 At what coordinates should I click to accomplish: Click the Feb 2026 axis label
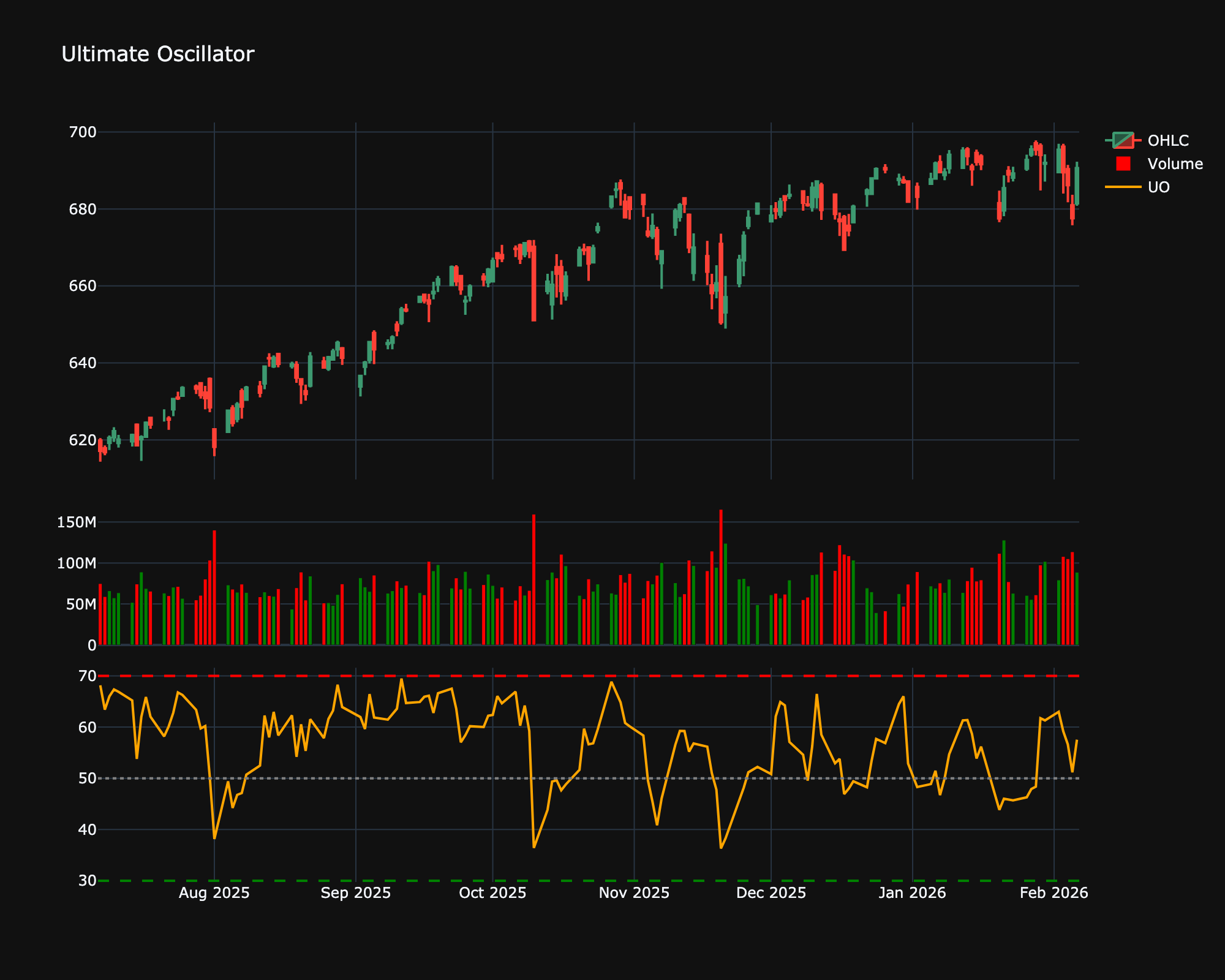1053,893
